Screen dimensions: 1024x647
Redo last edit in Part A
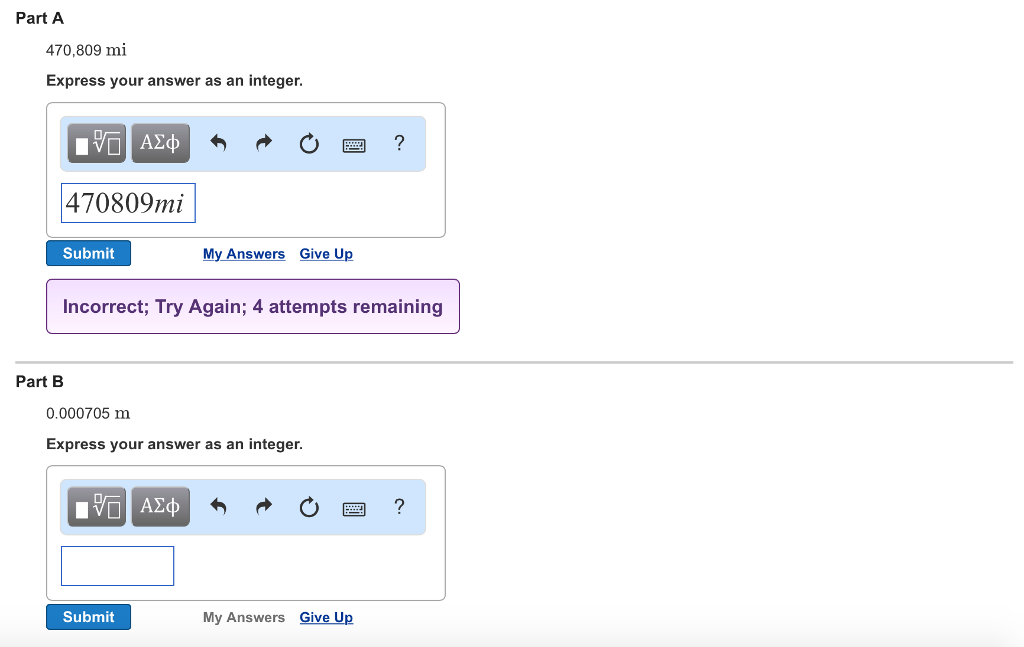click(x=263, y=144)
